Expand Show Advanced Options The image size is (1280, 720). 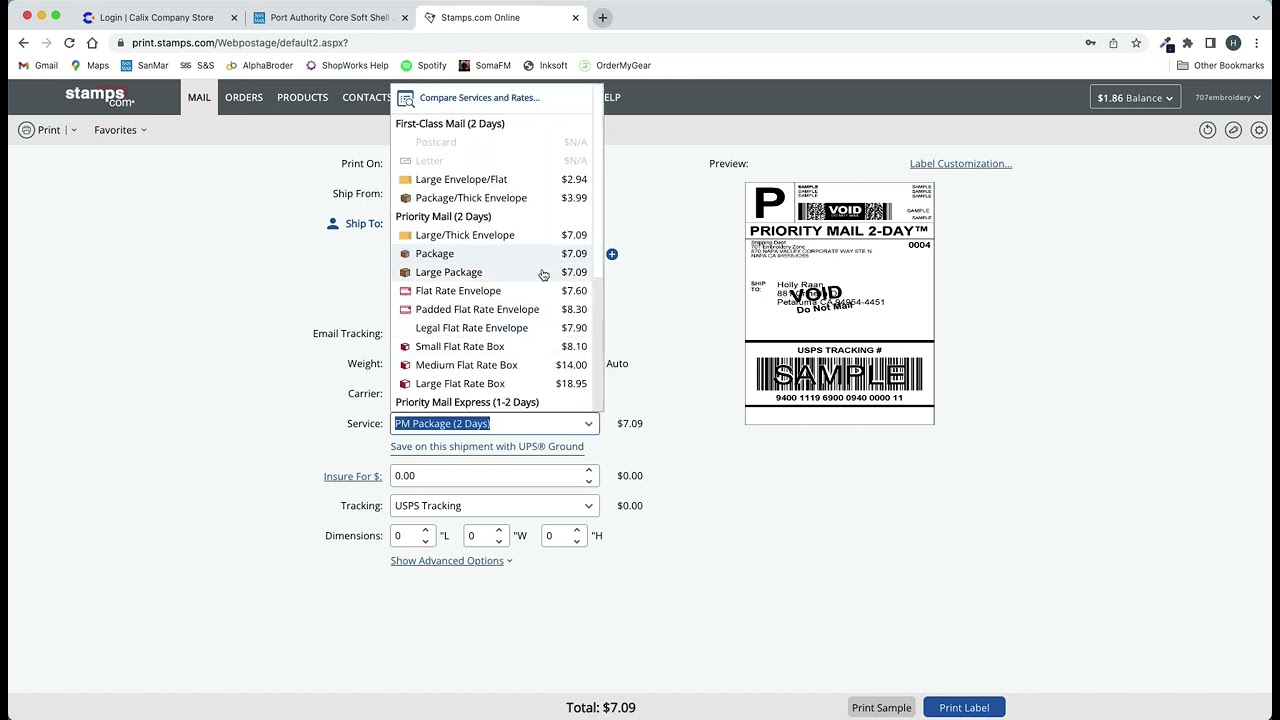click(x=451, y=561)
